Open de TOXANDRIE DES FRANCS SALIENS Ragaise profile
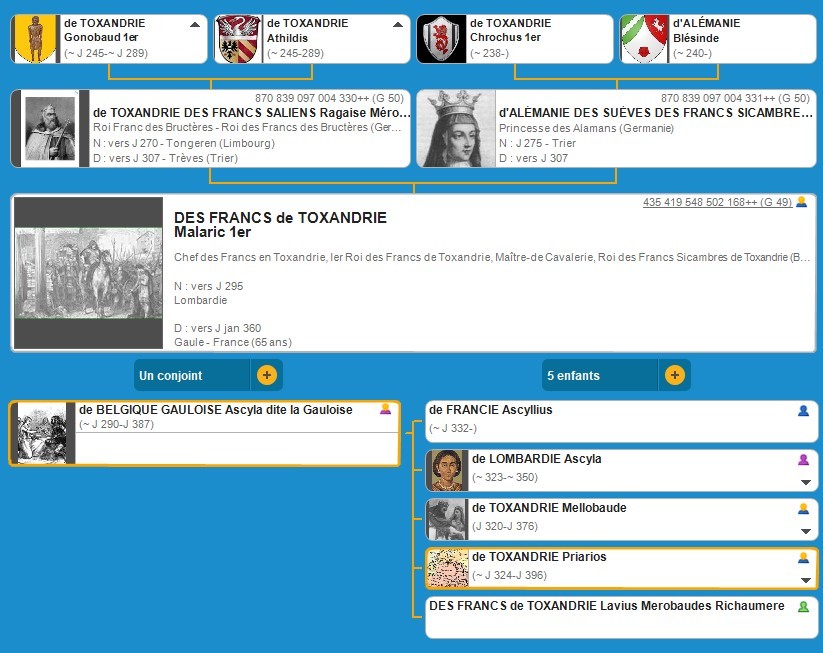 [251, 113]
